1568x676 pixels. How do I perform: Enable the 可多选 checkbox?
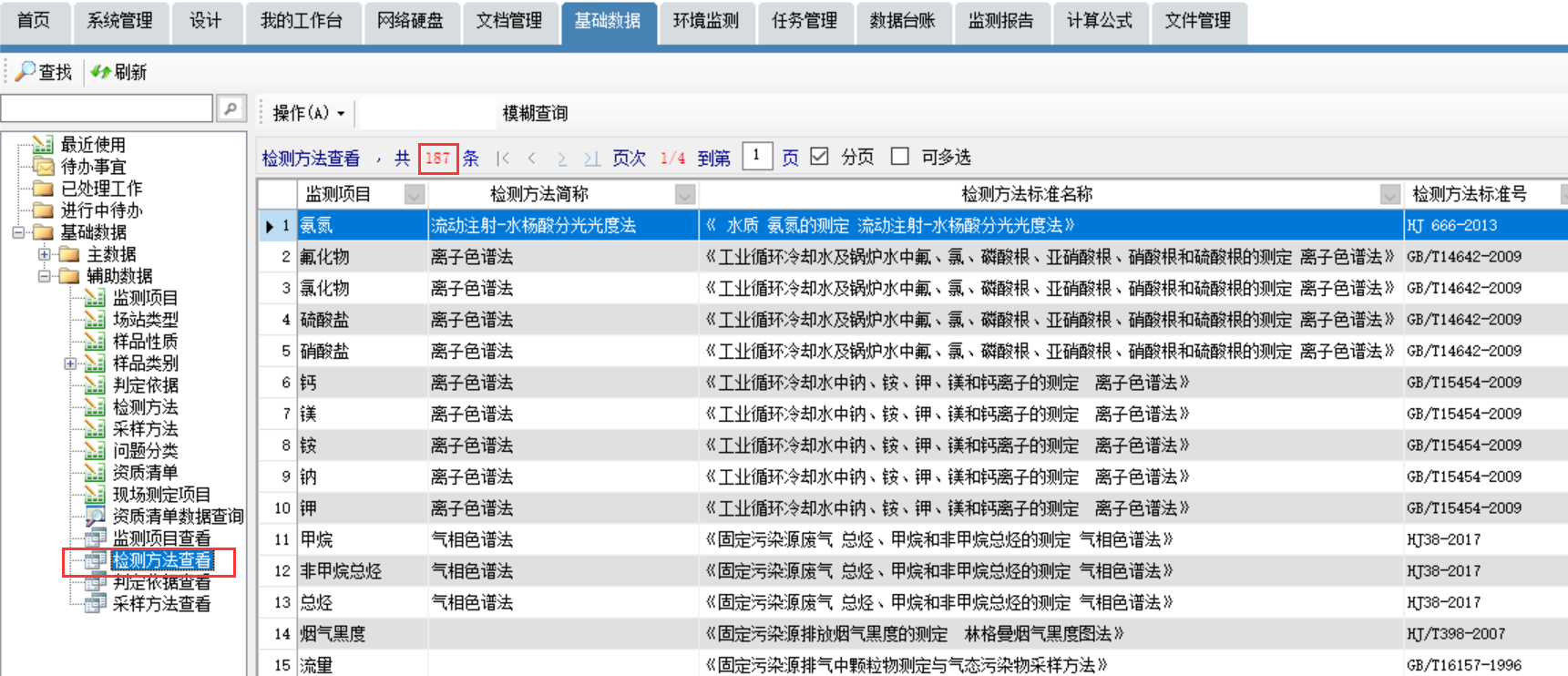pyautogui.click(x=900, y=157)
